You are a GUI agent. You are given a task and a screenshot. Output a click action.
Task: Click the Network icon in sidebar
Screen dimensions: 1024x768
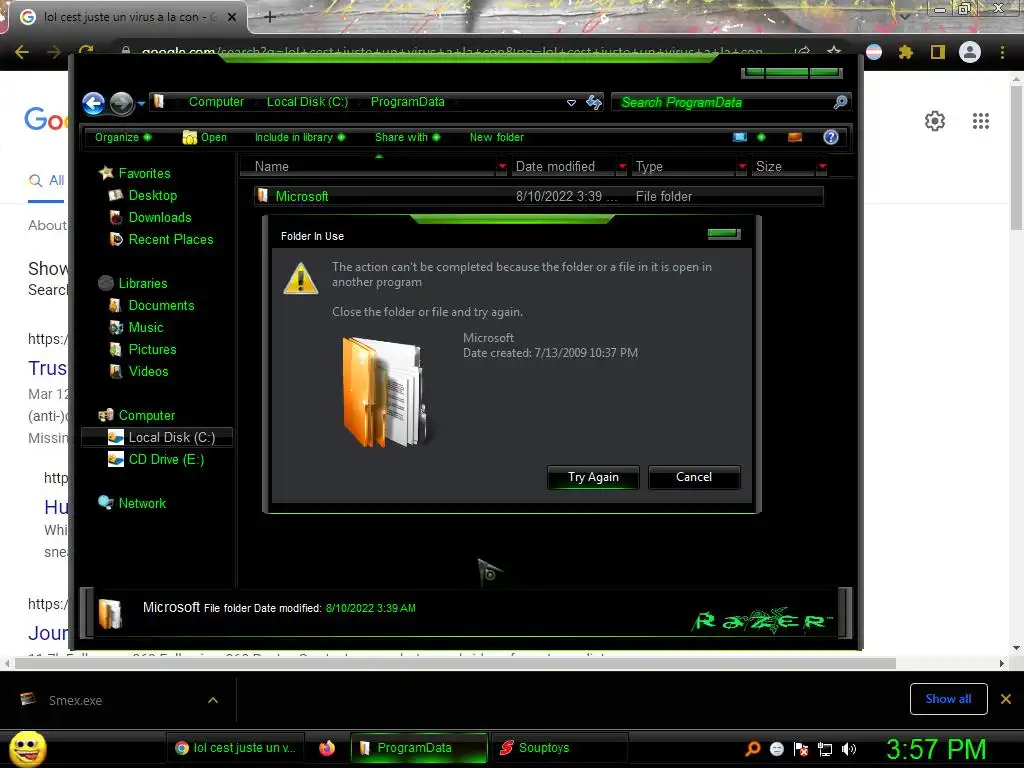pyautogui.click(x=105, y=502)
